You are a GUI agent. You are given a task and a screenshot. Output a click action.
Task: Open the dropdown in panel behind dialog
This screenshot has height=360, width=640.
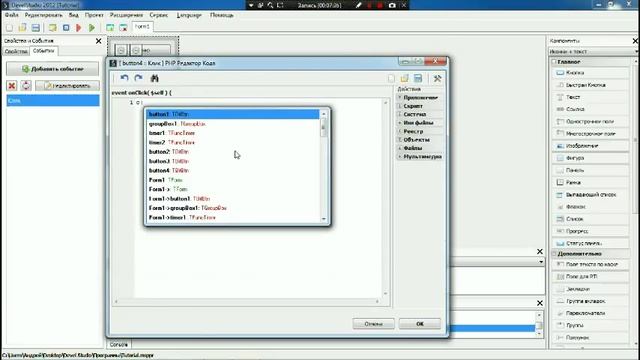(x=541, y=262)
